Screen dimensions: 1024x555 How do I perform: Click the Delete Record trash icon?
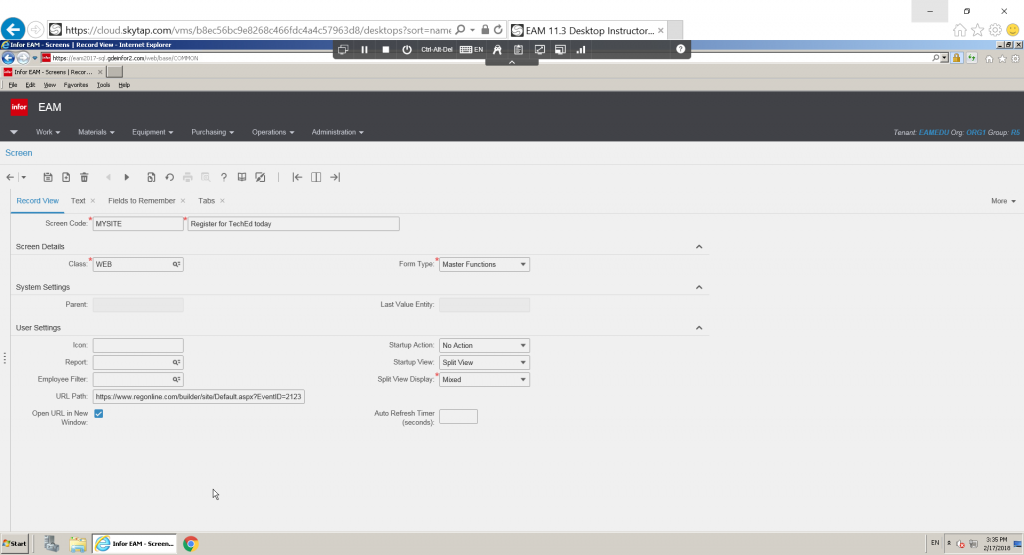point(84,177)
